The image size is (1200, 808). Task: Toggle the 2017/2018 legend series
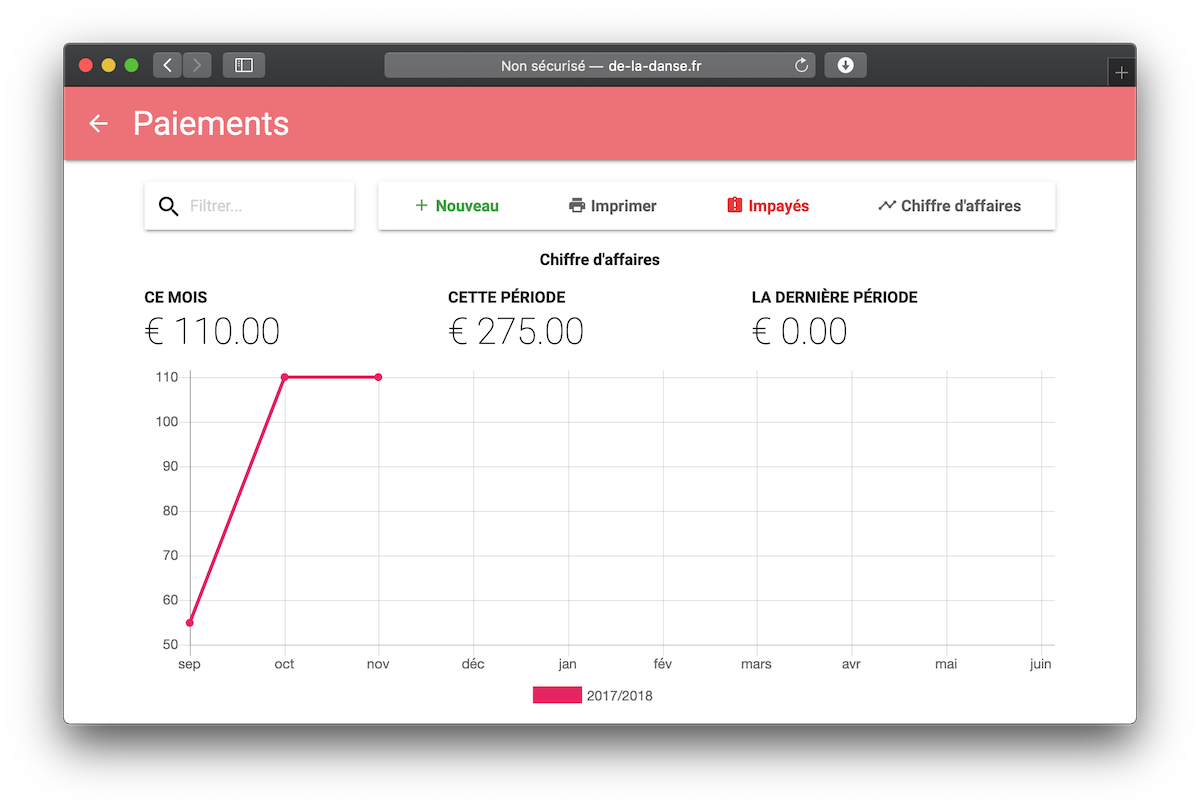pyautogui.click(x=557, y=695)
